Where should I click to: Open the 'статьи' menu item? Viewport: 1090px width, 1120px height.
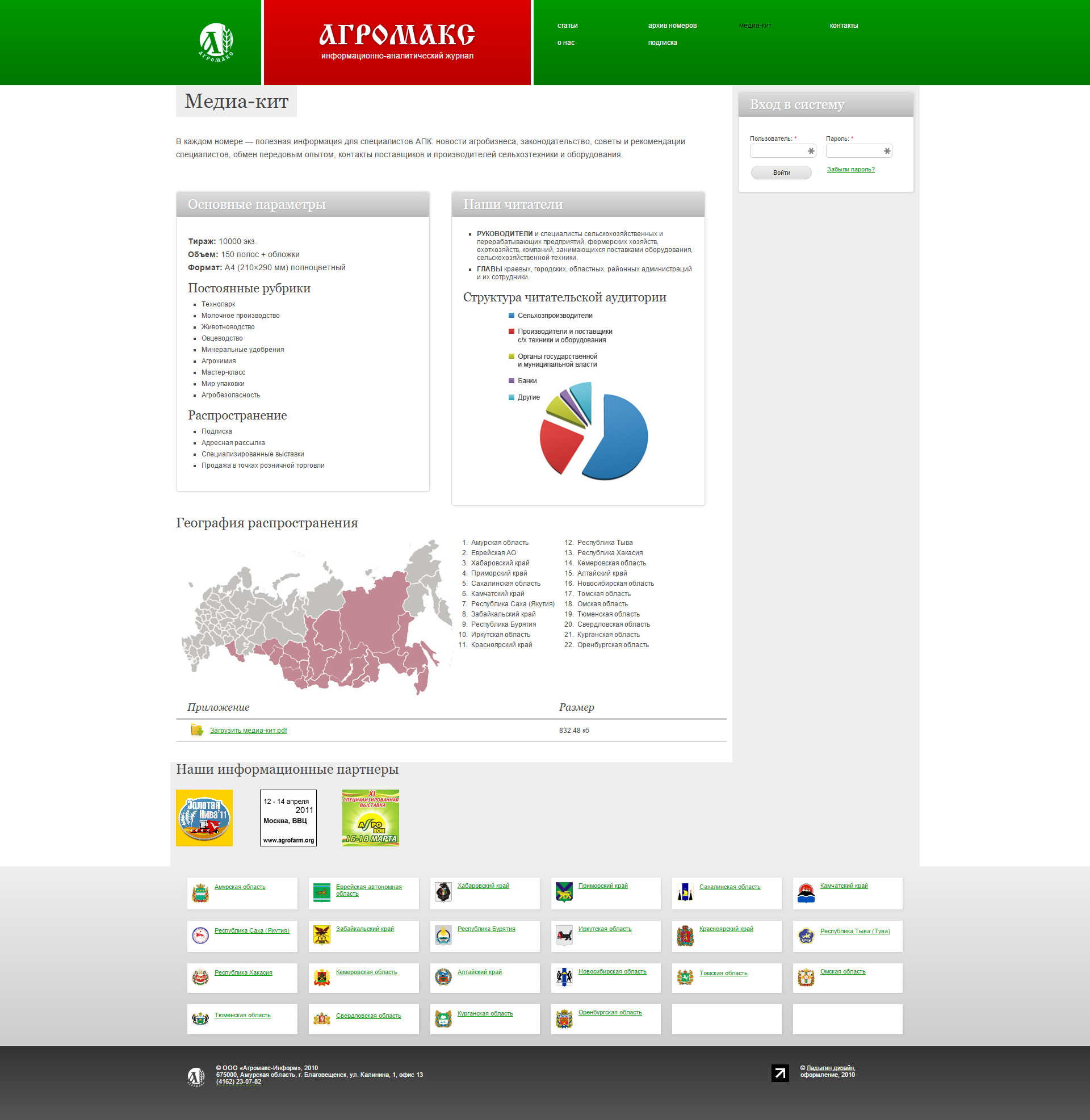click(567, 26)
